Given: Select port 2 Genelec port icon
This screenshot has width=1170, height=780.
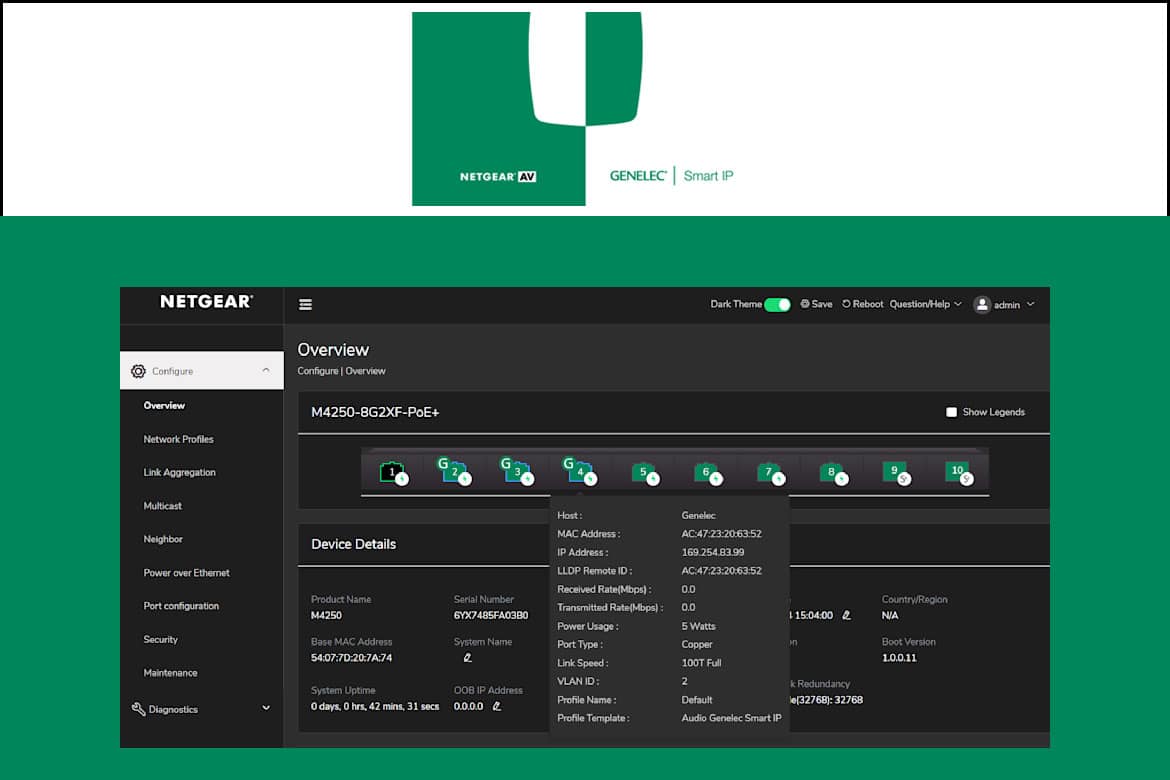Looking at the screenshot, I should [x=455, y=472].
